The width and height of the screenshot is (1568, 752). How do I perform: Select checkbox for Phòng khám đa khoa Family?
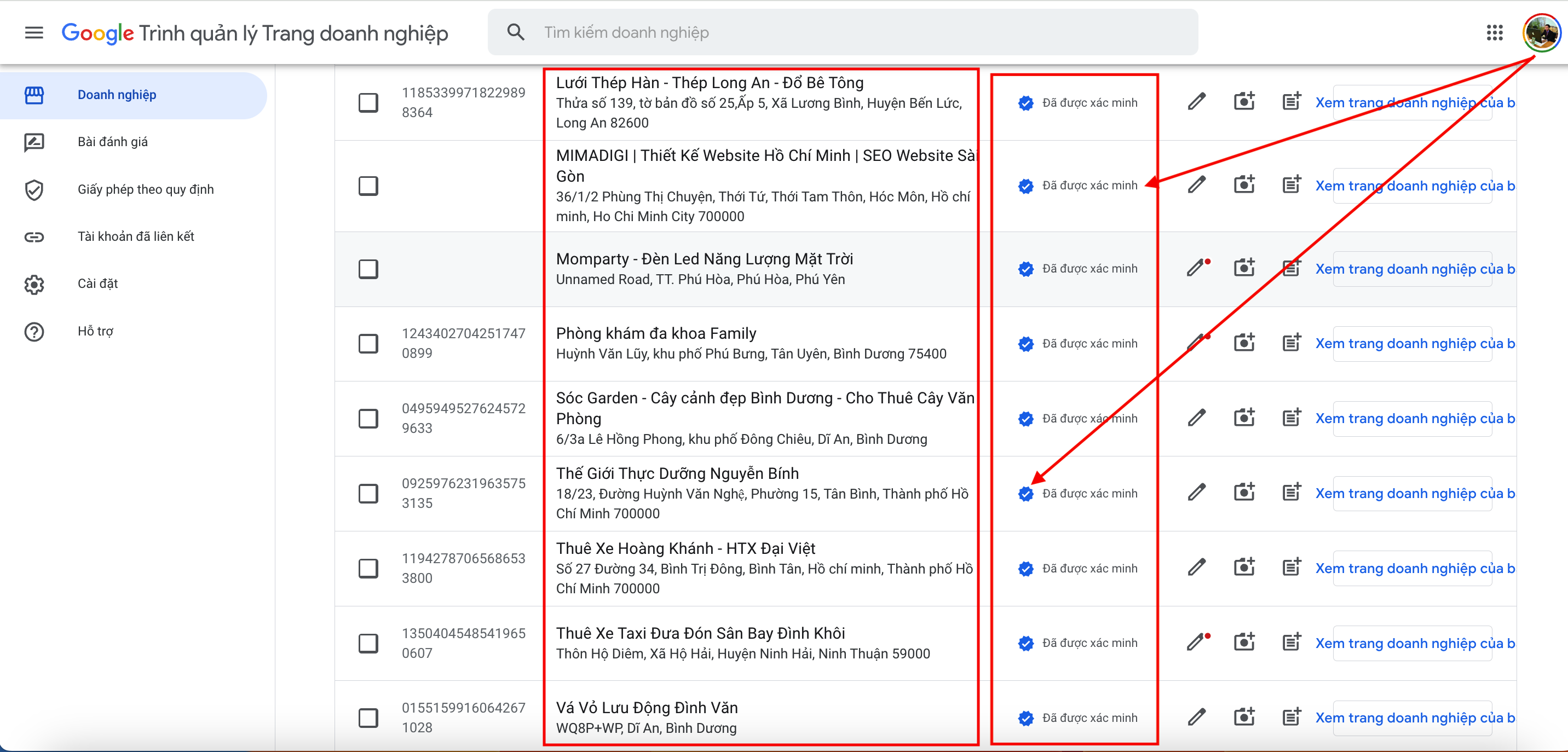pyautogui.click(x=368, y=344)
